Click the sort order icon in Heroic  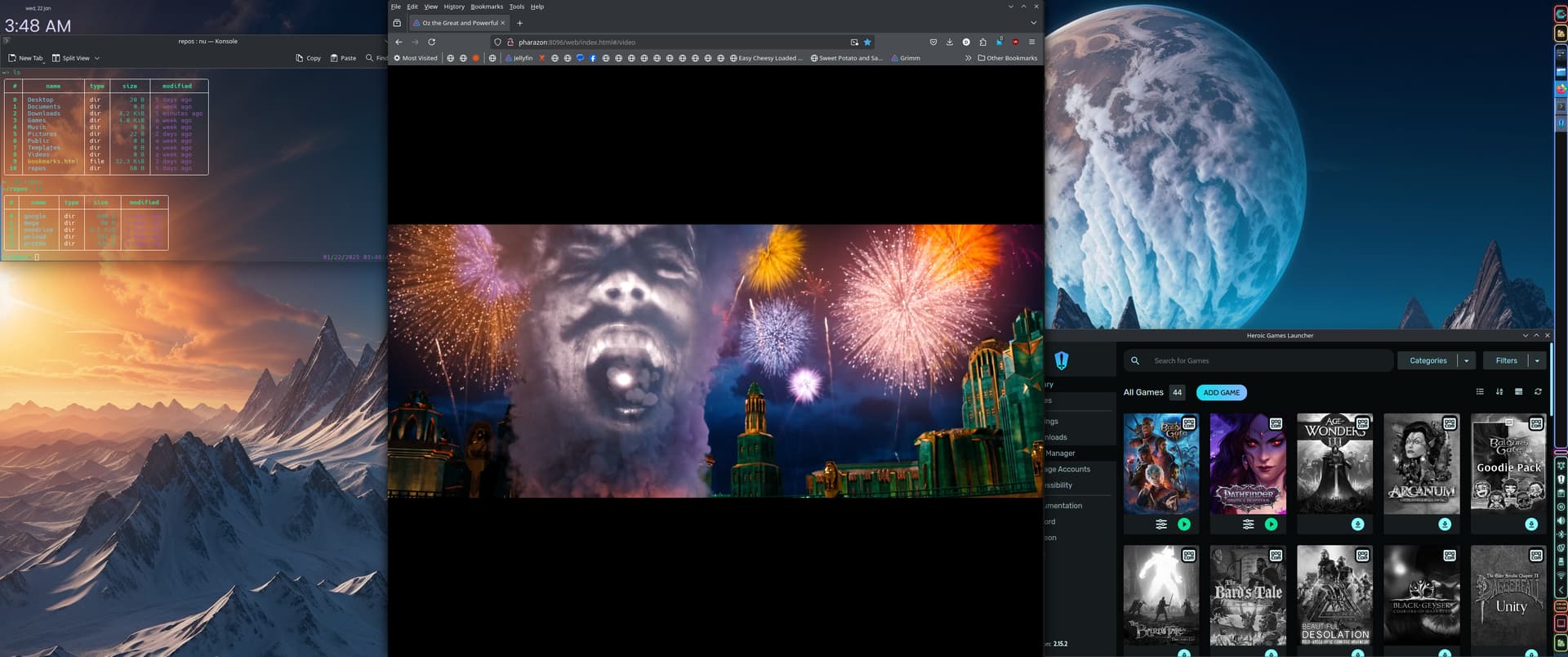(1499, 392)
